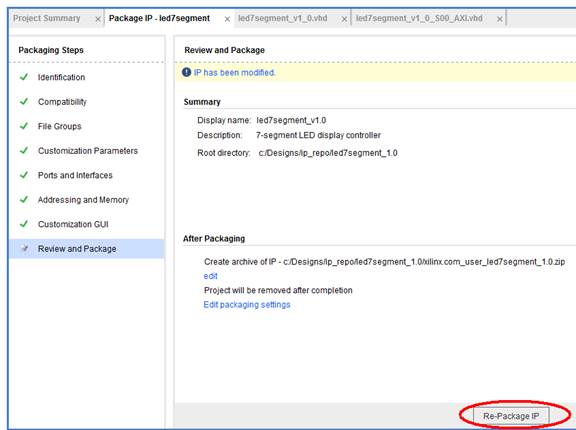Open the led7segment_v1_0_S00_AXI.vhd tab
The width and height of the screenshot is (576, 430).
[x=419, y=18]
